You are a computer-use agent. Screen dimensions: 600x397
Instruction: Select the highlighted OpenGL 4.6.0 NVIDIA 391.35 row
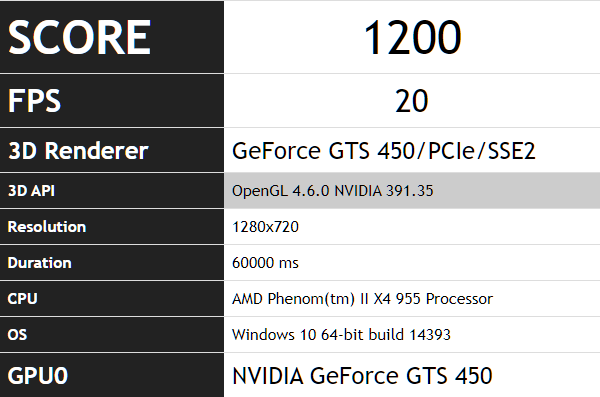coord(412,191)
